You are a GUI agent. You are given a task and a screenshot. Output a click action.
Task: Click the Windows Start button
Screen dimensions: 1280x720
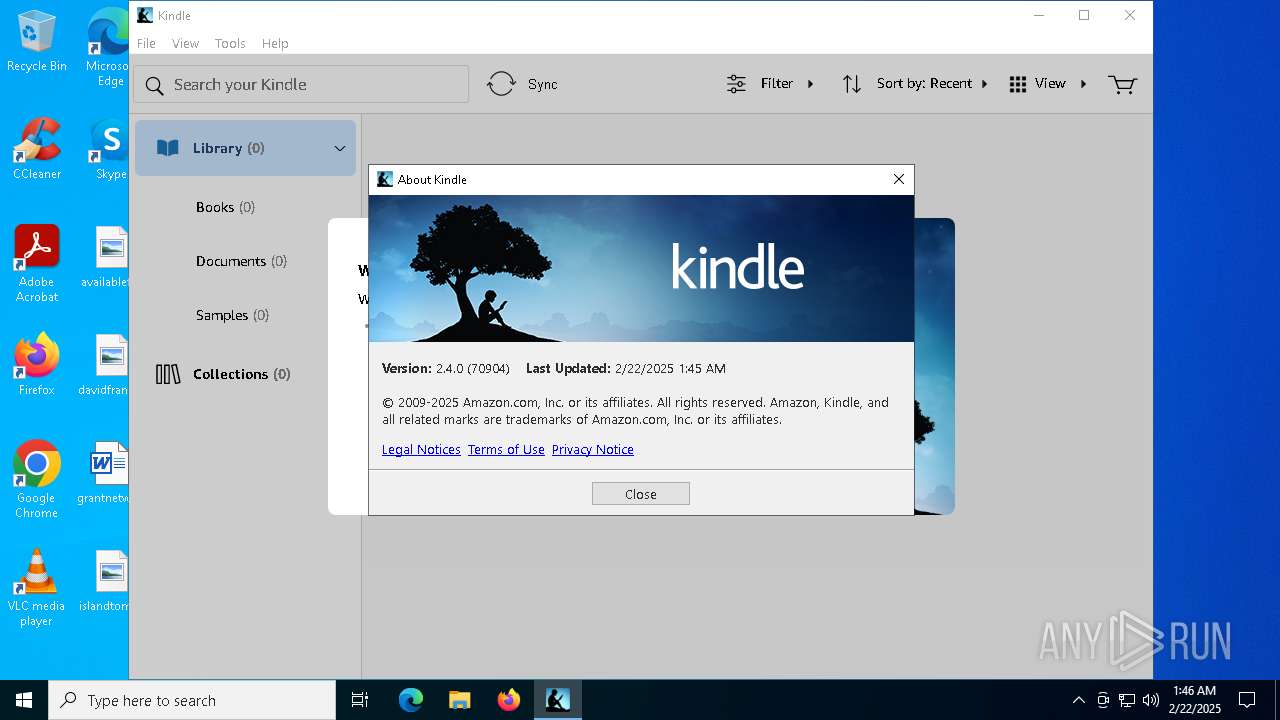coord(24,700)
